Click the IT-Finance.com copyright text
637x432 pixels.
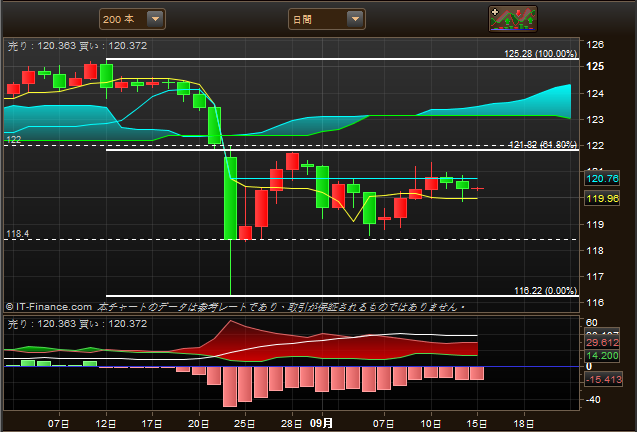click(49, 307)
